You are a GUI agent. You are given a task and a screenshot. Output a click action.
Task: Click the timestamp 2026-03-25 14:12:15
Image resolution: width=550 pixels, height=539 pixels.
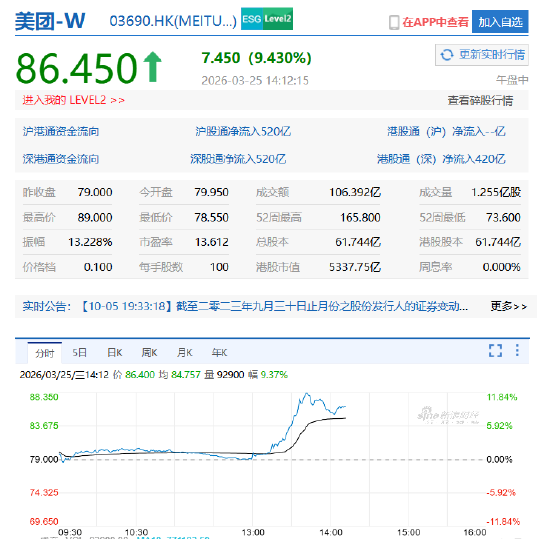pos(255,81)
